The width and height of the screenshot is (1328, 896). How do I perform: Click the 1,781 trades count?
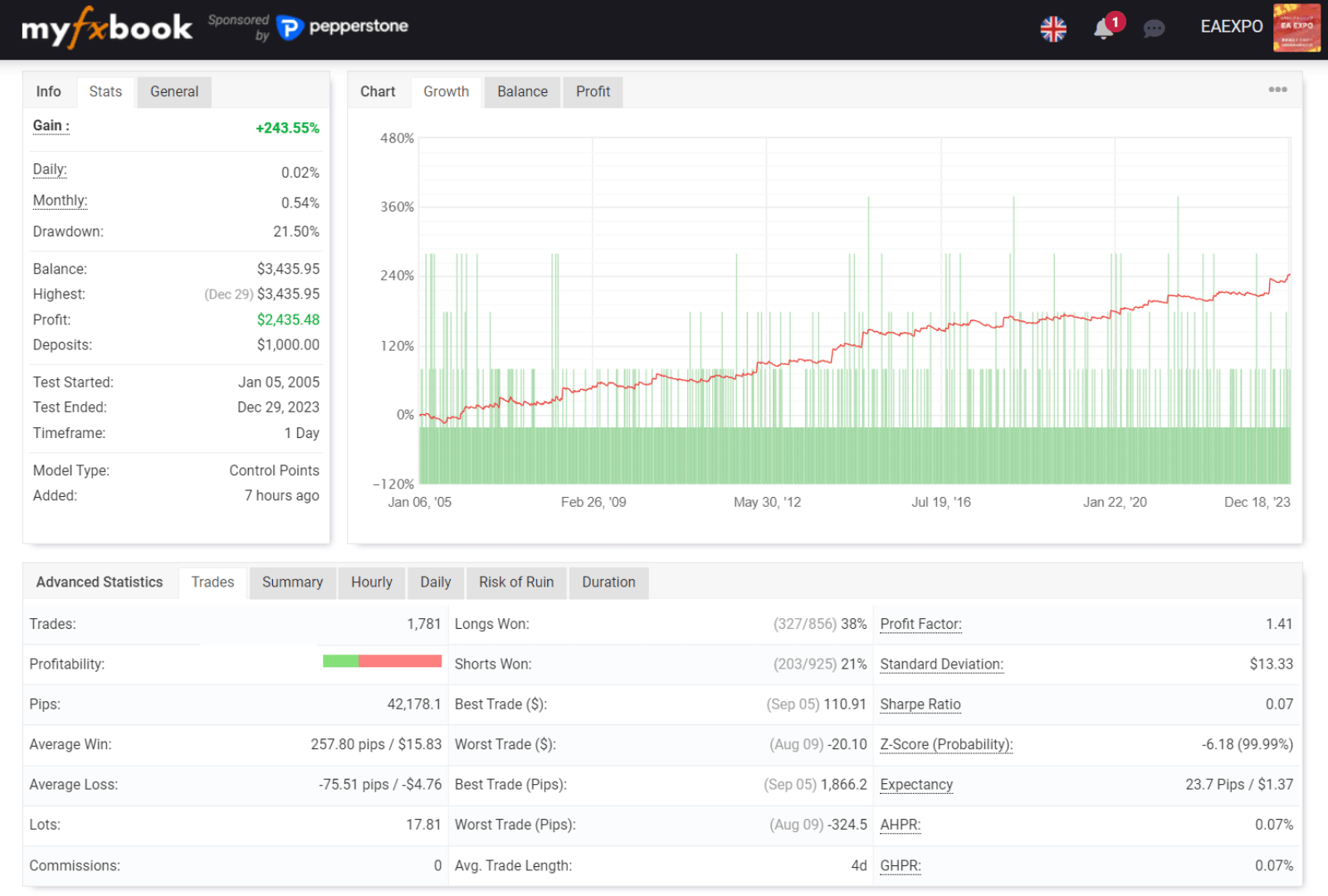(424, 624)
